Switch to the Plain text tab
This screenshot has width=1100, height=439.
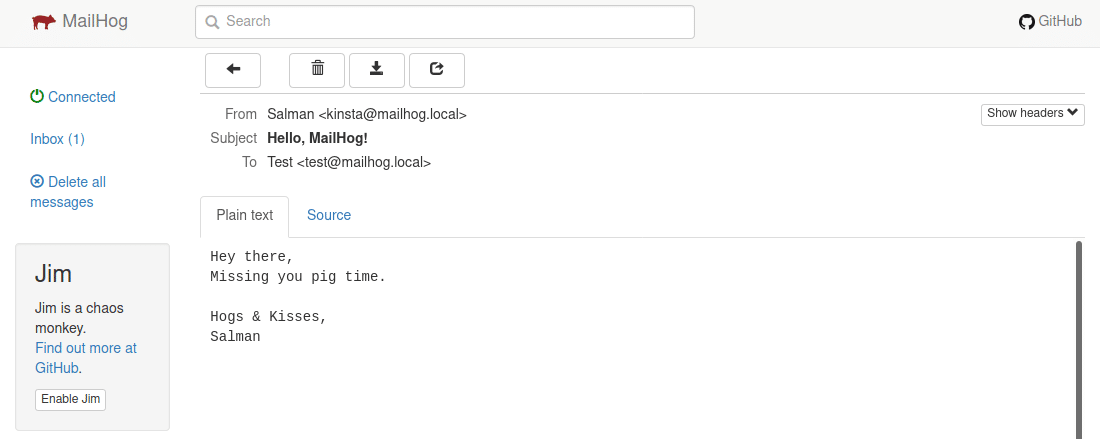[x=245, y=215]
